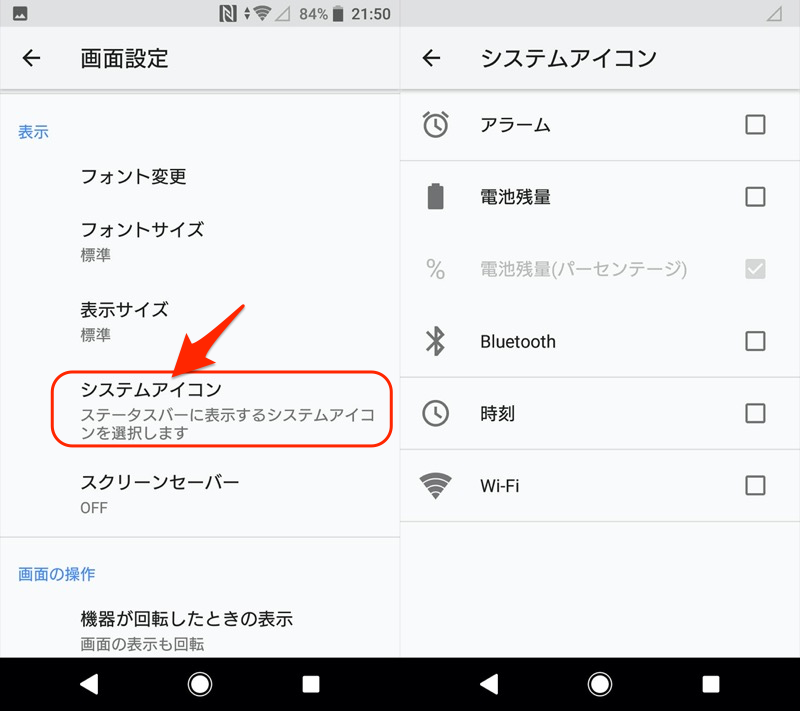The width and height of the screenshot is (800, 711).
Task: Tap back arrow in システムアイコン header
Action: (431, 58)
